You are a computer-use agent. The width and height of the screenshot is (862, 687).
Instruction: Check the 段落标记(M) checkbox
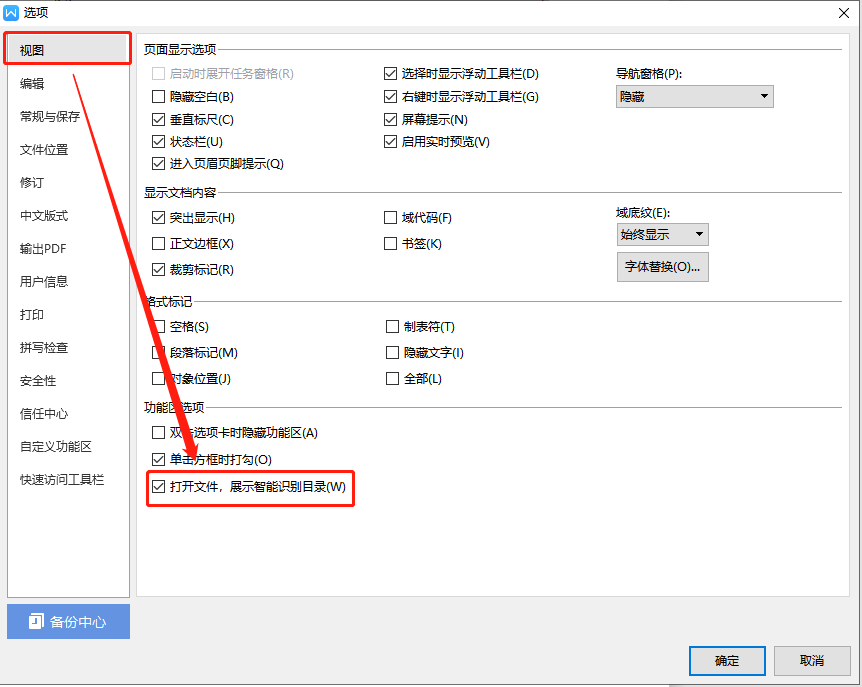[x=158, y=353]
